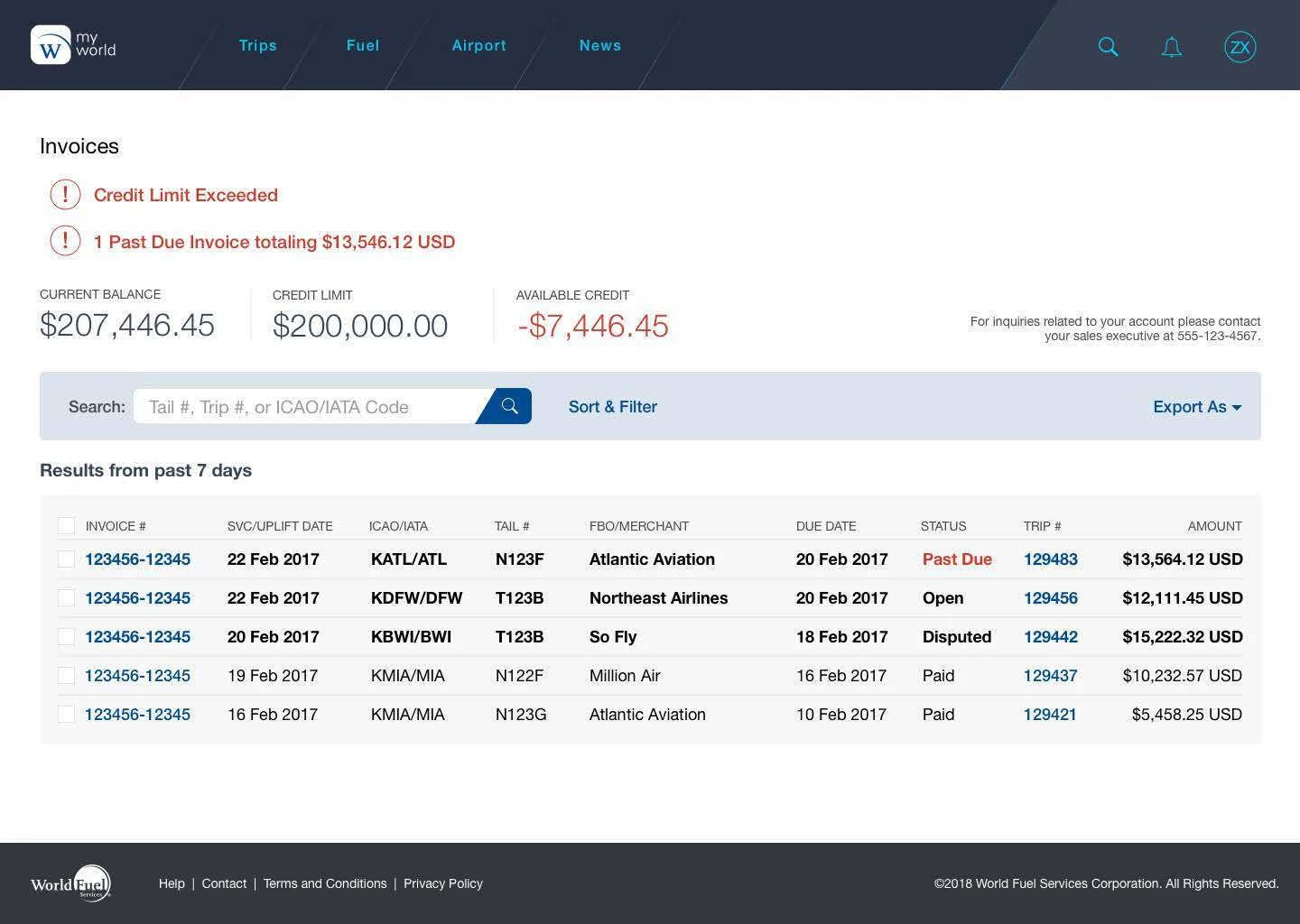Open the Airport menu
This screenshot has height=924, width=1300.
(x=478, y=45)
